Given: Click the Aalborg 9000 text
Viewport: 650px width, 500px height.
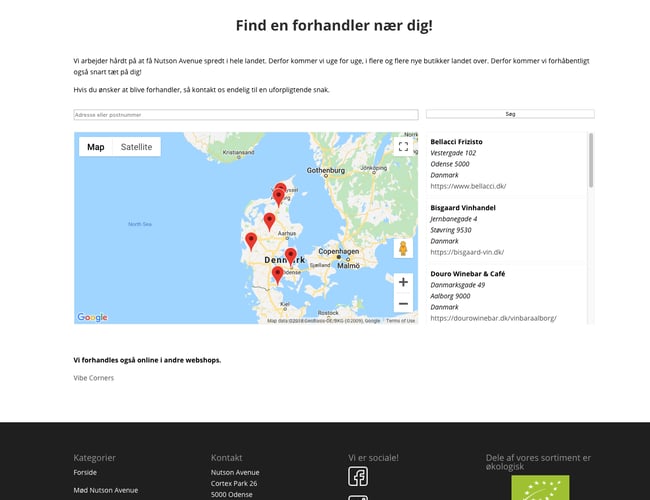Looking at the screenshot, I should pyautogui.click(x=450, y=296).
